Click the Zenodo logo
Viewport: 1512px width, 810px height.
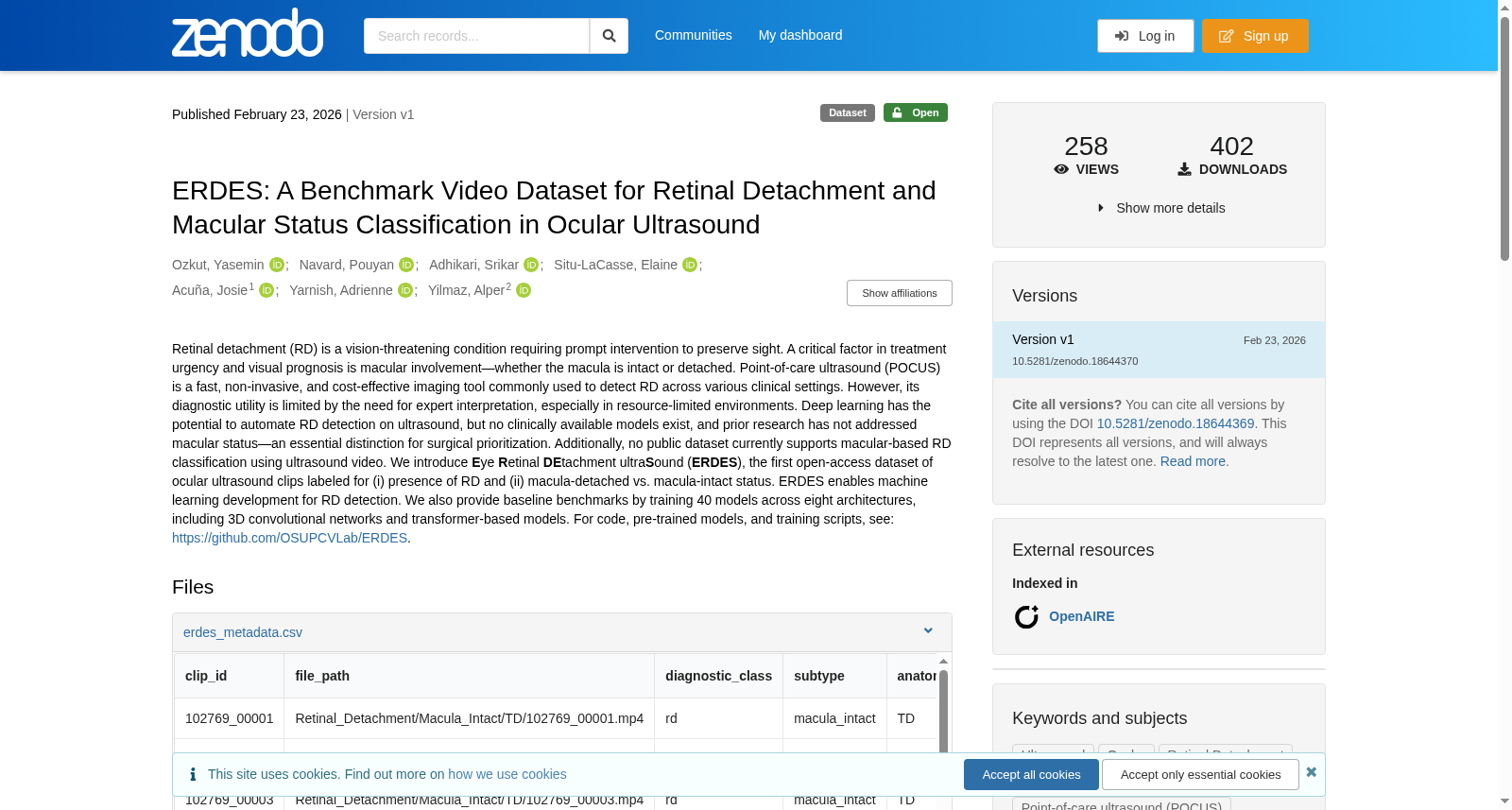pyautogui.click(x=248, y=33)
